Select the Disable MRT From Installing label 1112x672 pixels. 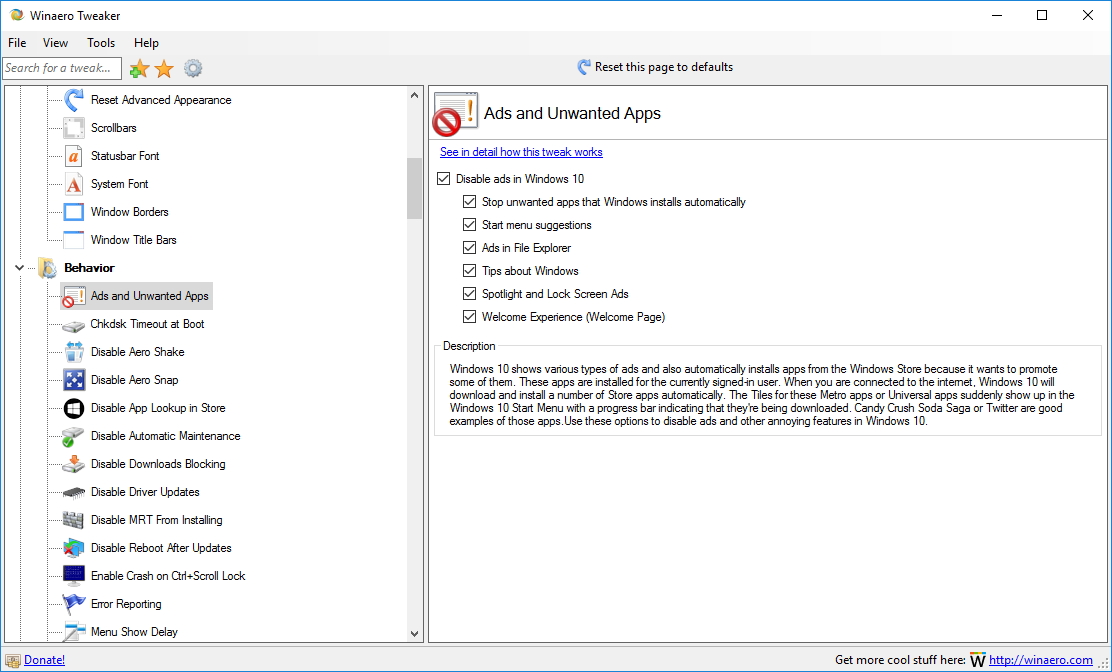(x=156, y=520)
